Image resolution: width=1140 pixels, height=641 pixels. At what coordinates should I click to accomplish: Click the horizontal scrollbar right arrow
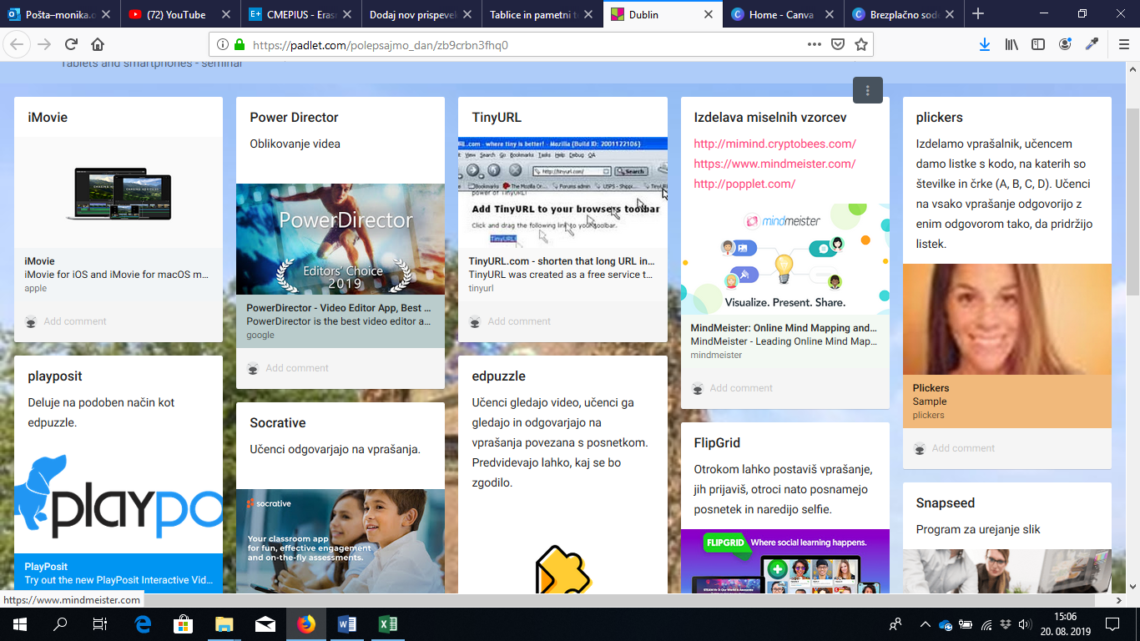click(x=1119, y=600)
